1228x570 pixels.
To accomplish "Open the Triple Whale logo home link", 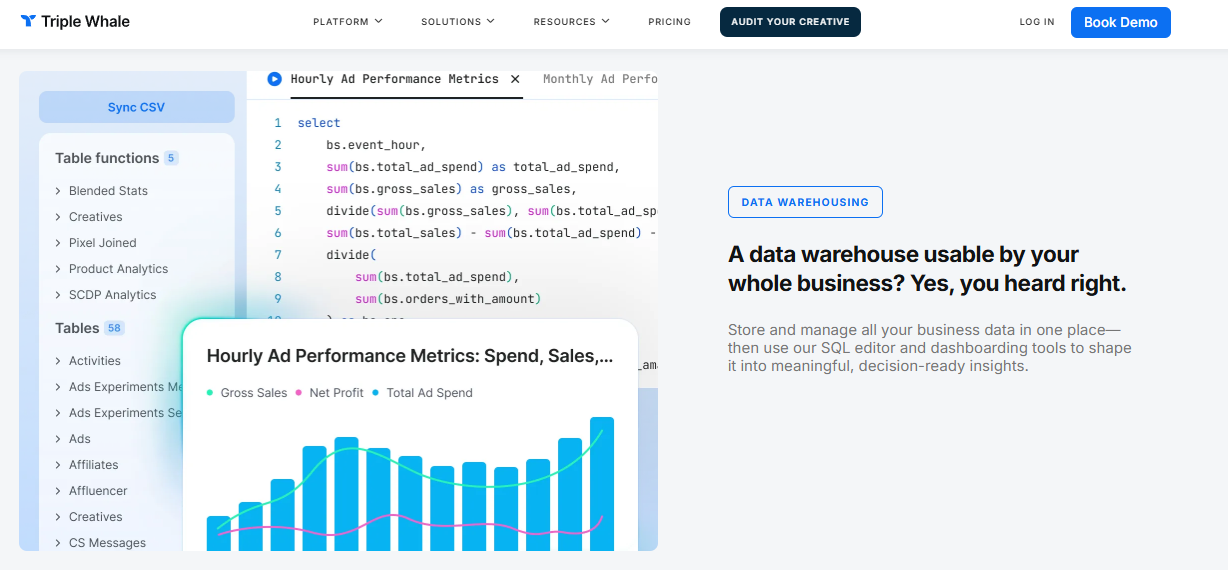I will tap(75, 21).
